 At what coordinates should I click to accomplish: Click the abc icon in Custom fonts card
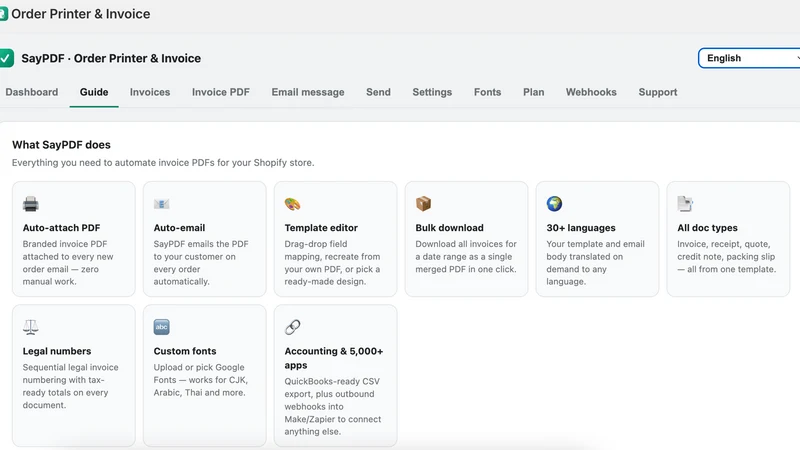tap(161, 327)
